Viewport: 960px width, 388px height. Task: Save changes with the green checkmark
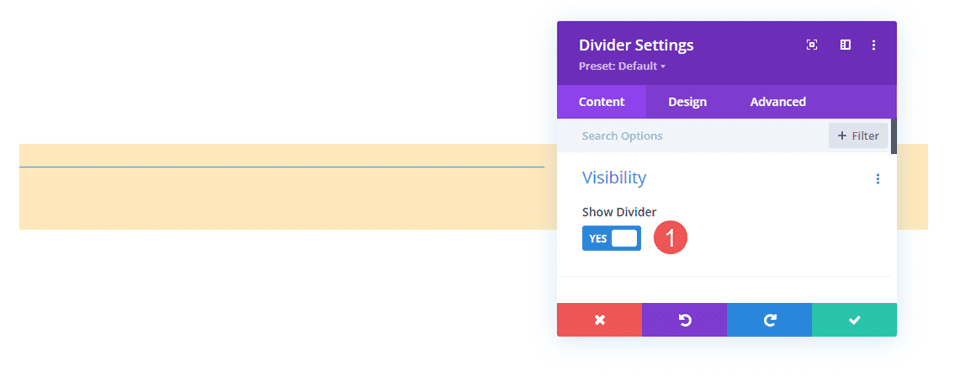click(x=854, y=319)
